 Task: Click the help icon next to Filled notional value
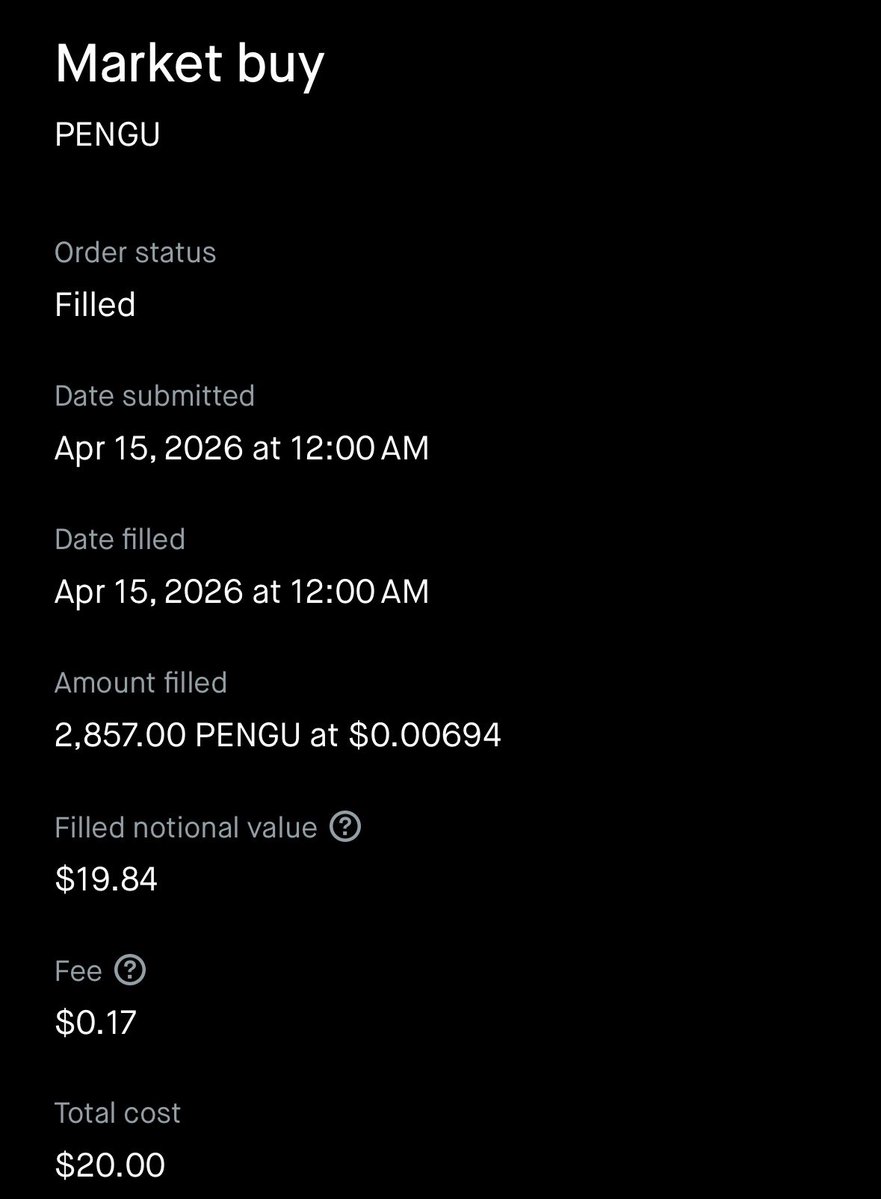tap(345, 827)
